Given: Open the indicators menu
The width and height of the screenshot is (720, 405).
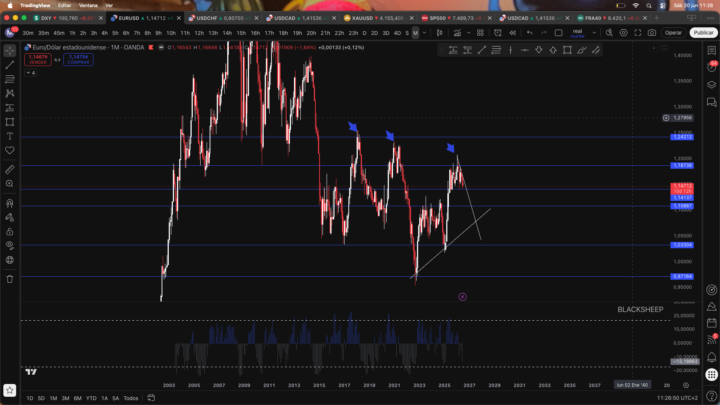Looking at the screenshot, I should 457,33.
